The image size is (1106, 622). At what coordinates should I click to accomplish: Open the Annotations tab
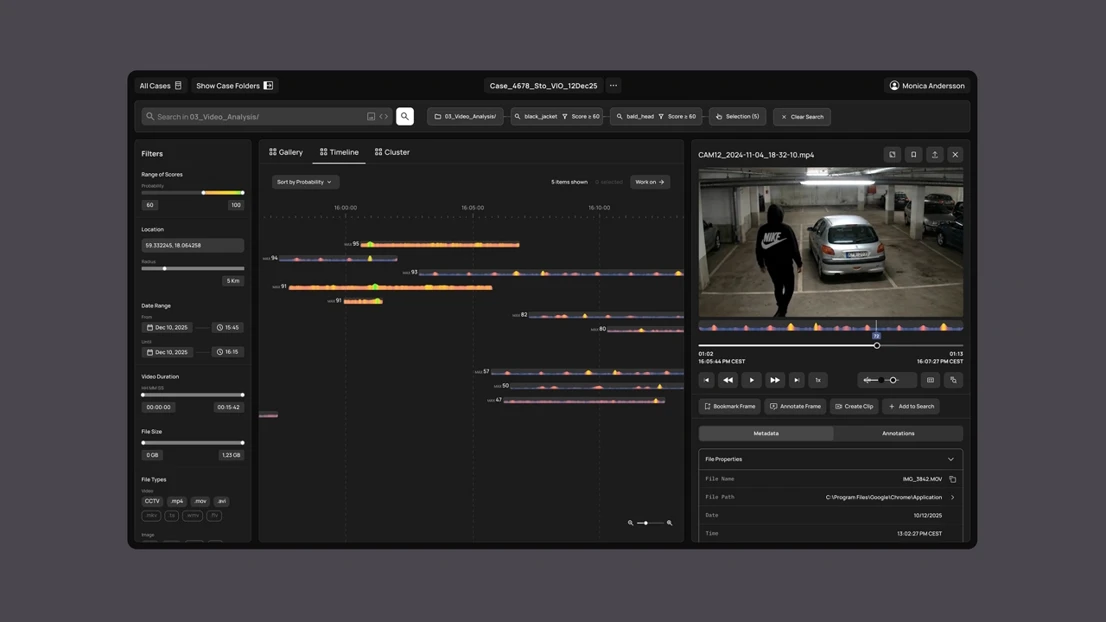[897, 433]
